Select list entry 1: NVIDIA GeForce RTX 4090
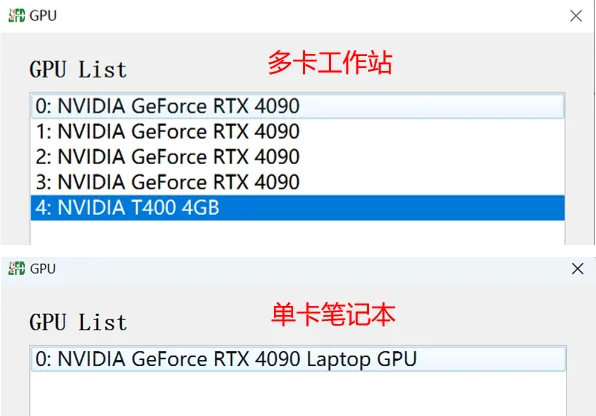Image resolution: width=596 pixels, height=416 pixels. [x=298, y=132]
